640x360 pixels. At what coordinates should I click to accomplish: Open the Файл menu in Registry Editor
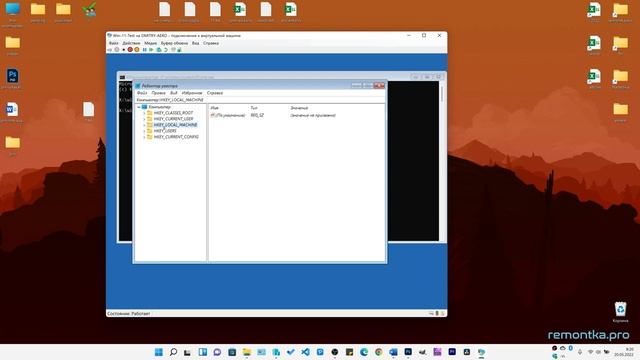tap(142, 93)
